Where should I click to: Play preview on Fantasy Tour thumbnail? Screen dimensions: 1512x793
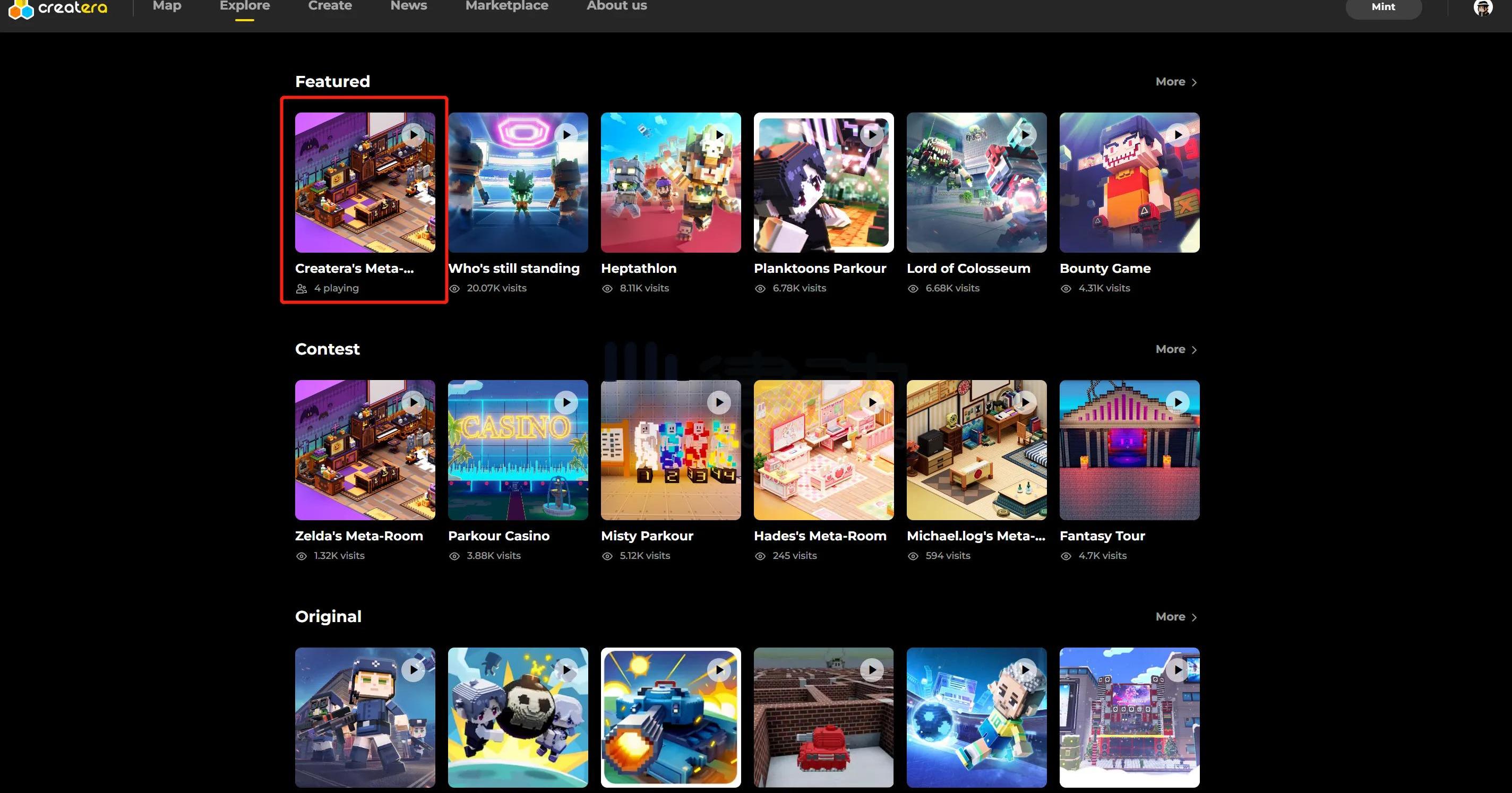[x=1178, y=403]
